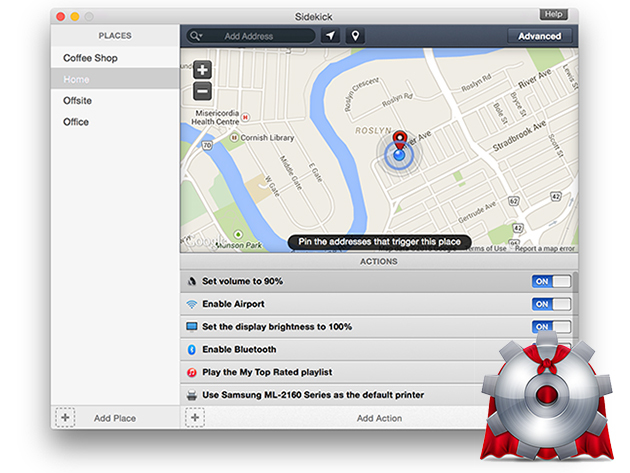Click the Airport wifi icon

coord(192,304)
